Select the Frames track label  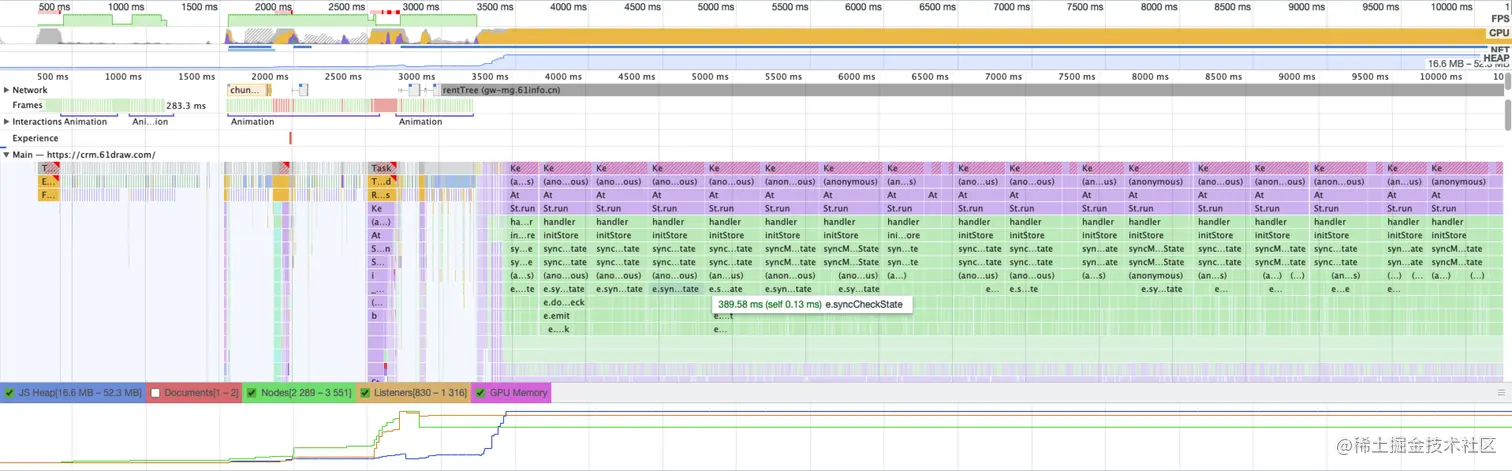coord(27,105)
